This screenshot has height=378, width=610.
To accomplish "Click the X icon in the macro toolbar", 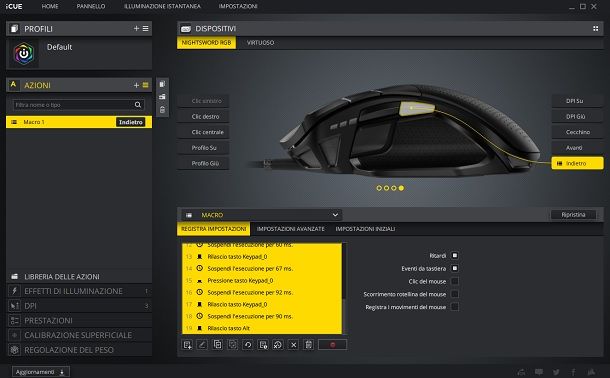I will (x=294, y=345).
